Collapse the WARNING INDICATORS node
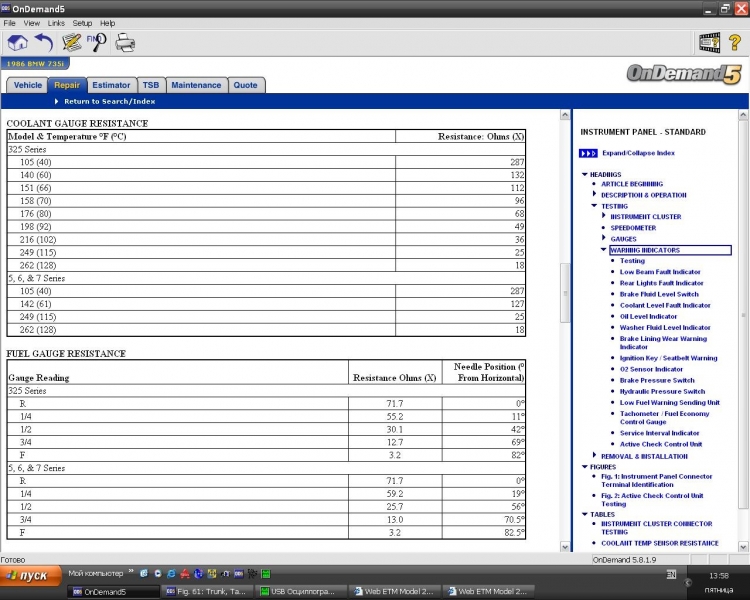 coord(604,250)
